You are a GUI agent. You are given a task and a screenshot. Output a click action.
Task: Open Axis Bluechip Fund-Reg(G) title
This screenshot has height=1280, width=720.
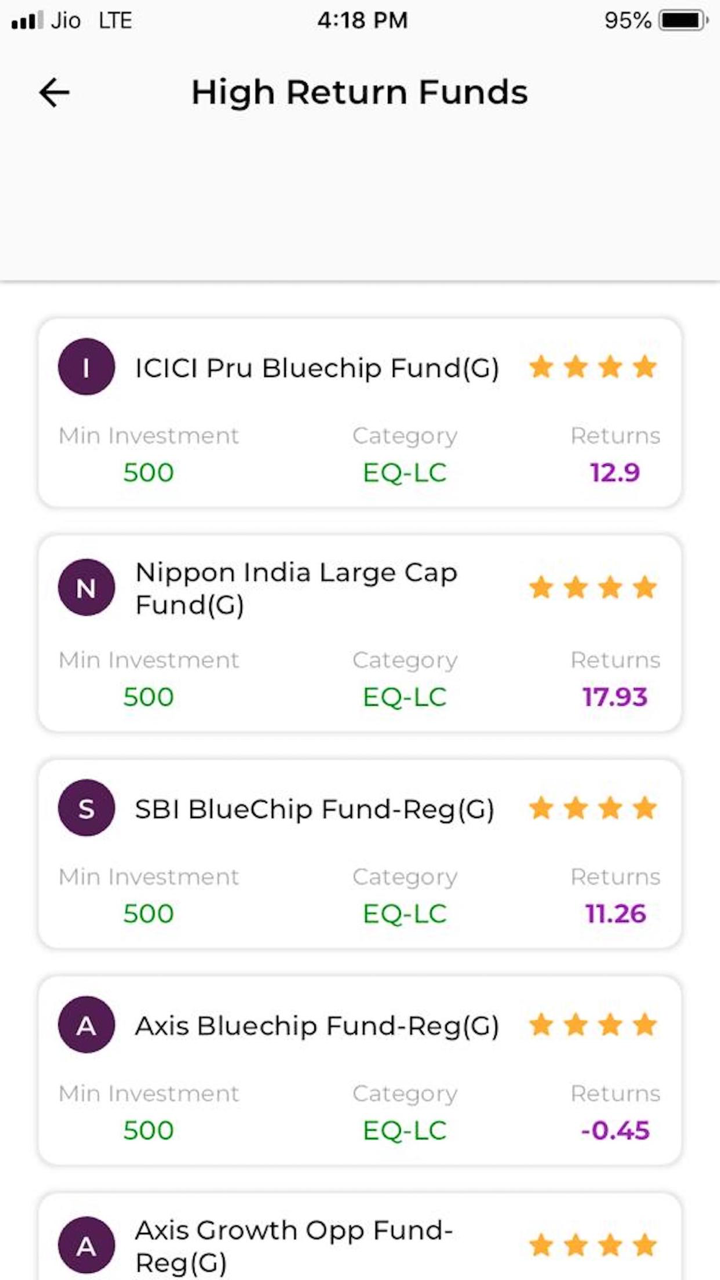pos(316,1026)
